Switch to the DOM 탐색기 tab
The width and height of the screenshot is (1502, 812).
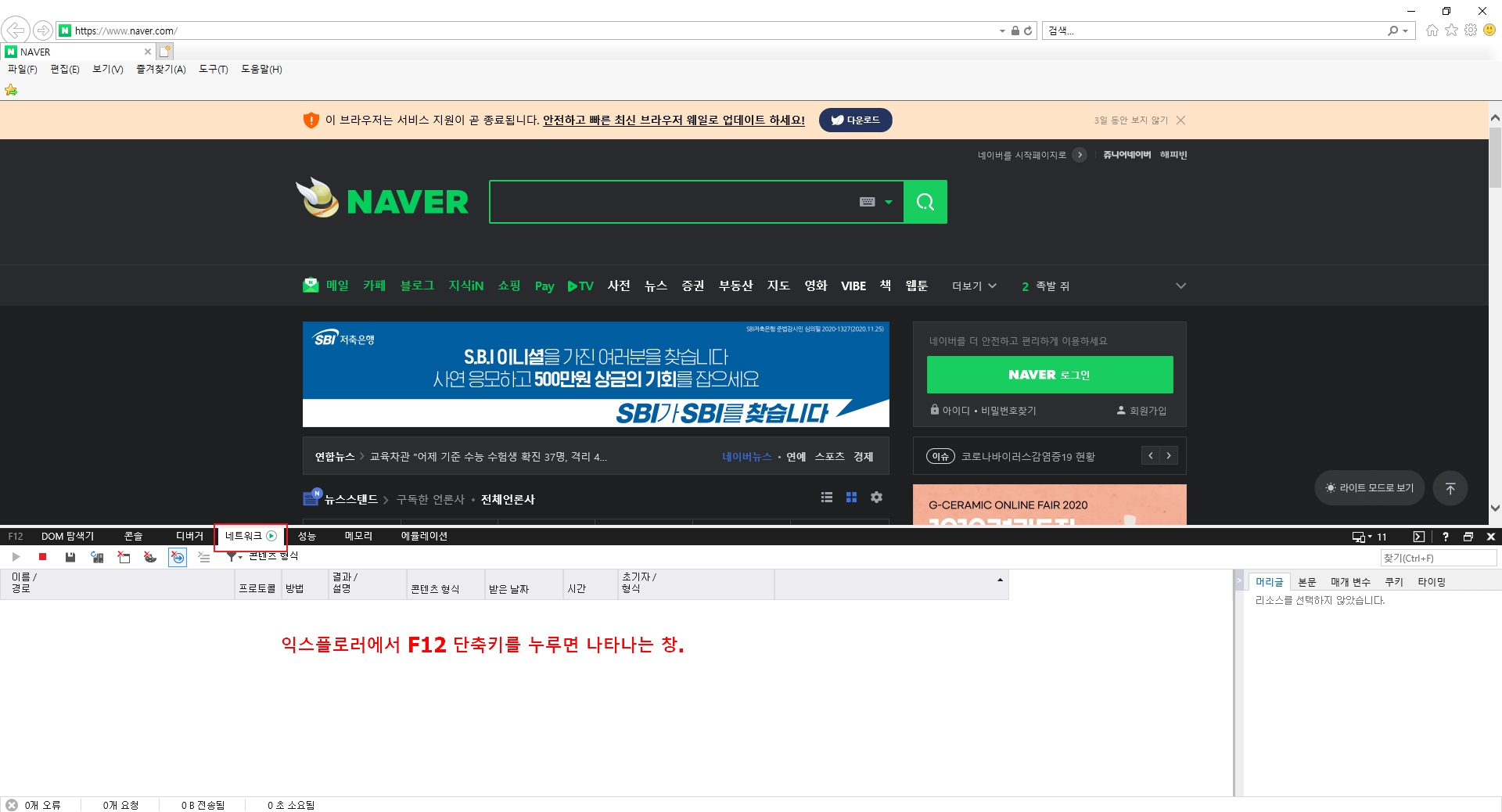pyautogui.click(x=67, y=537)
